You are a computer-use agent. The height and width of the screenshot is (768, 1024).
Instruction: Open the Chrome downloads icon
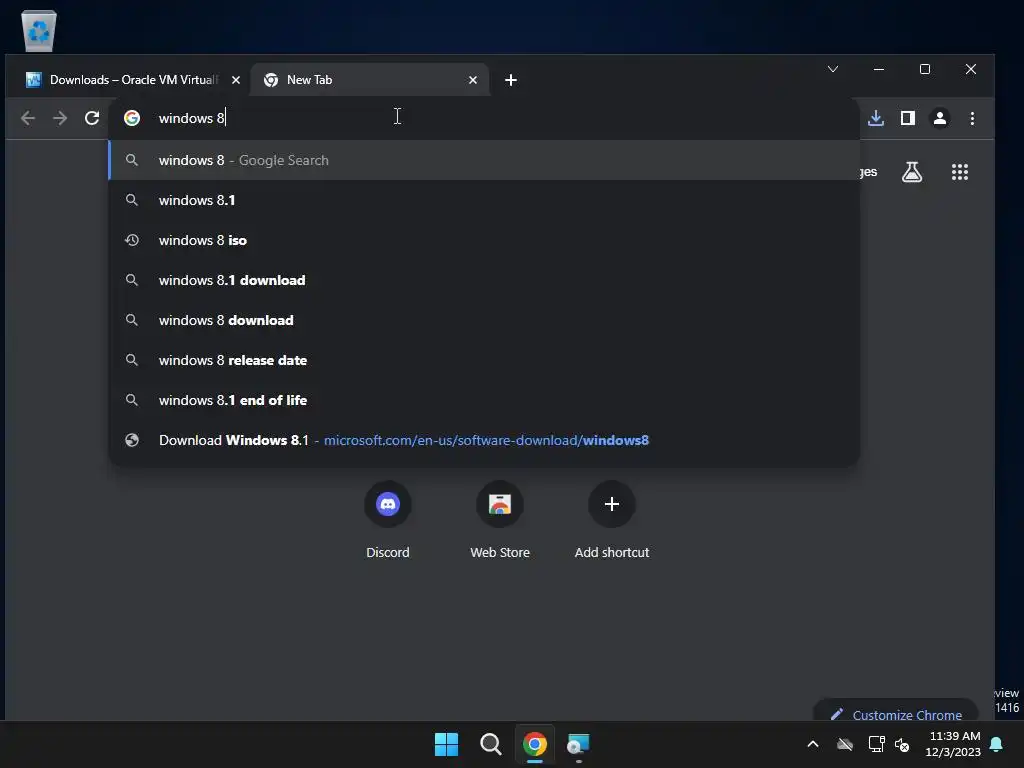tap(876, 118)
